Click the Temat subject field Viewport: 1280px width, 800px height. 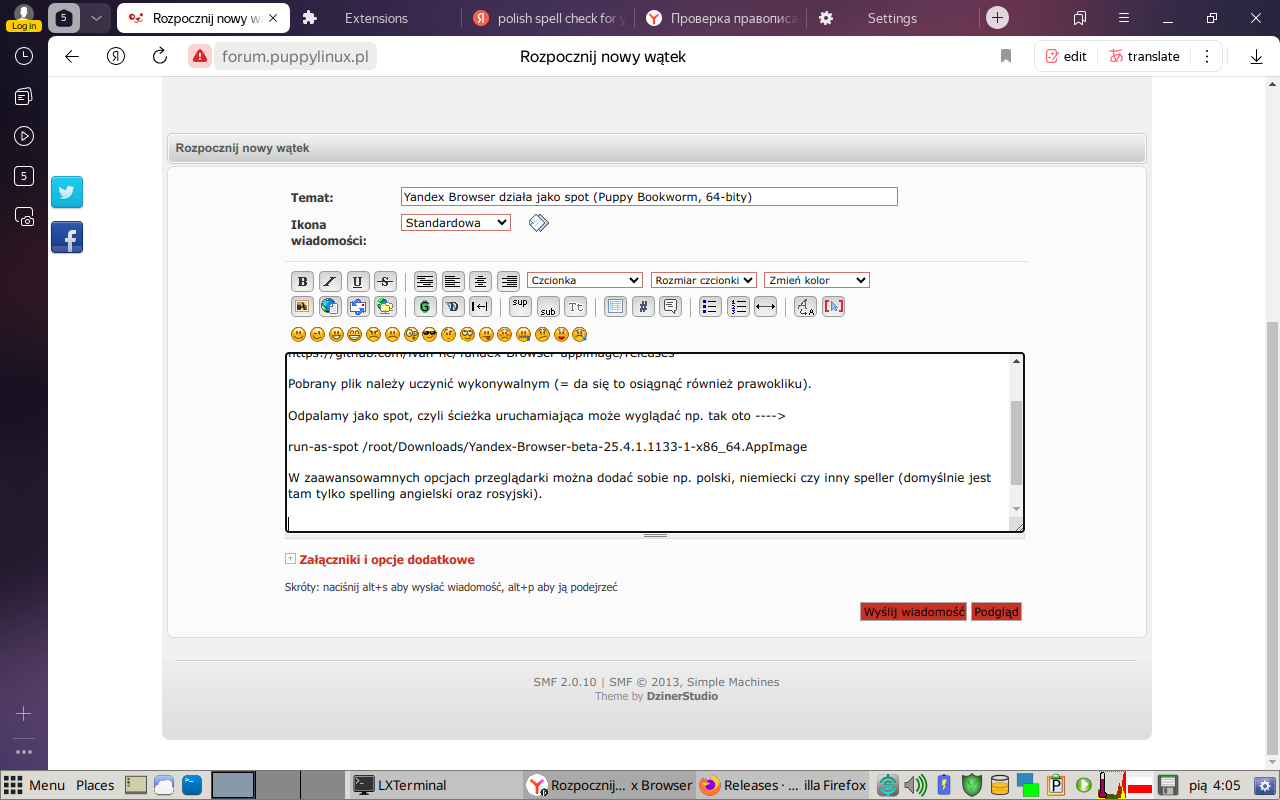coord(649,197)
